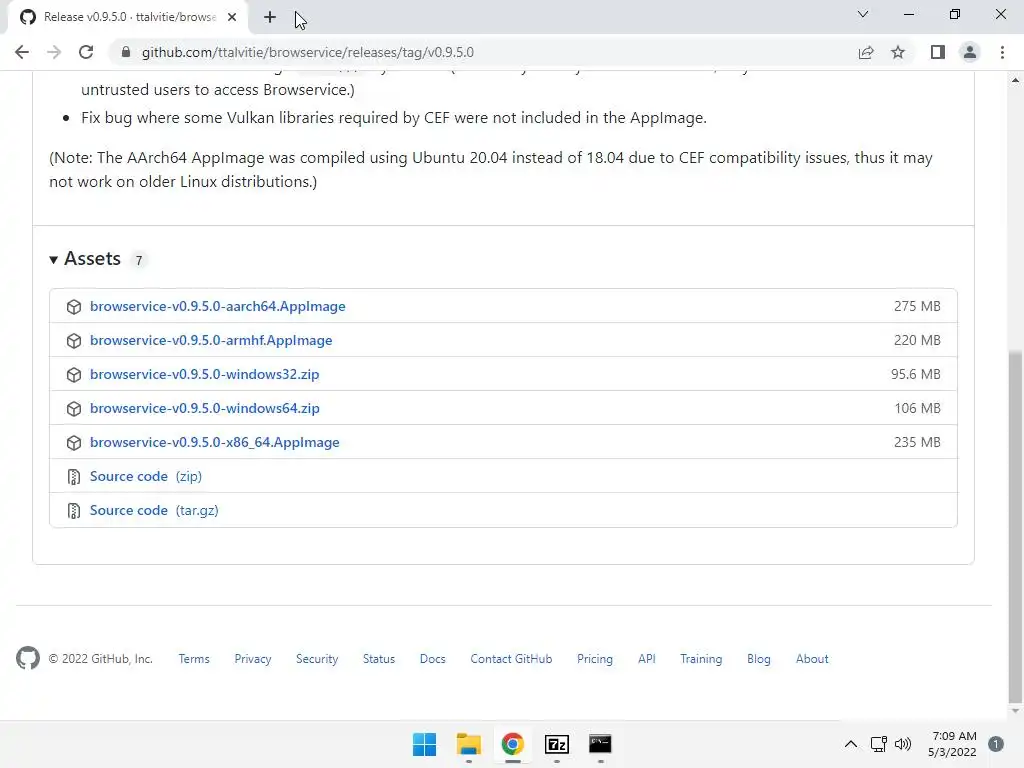Open the tab search dropdown arrow
Screen dimensions: 1024x768
coord(863,14)
